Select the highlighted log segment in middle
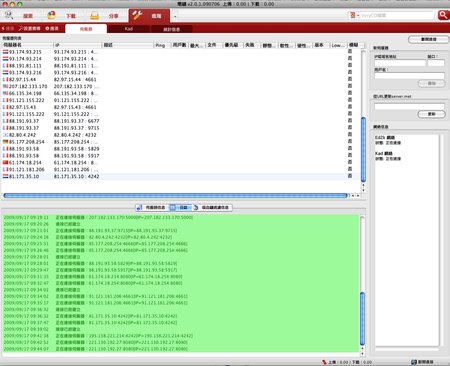The image size is (450, 366). pyautogui.click(x=180, y=207)
